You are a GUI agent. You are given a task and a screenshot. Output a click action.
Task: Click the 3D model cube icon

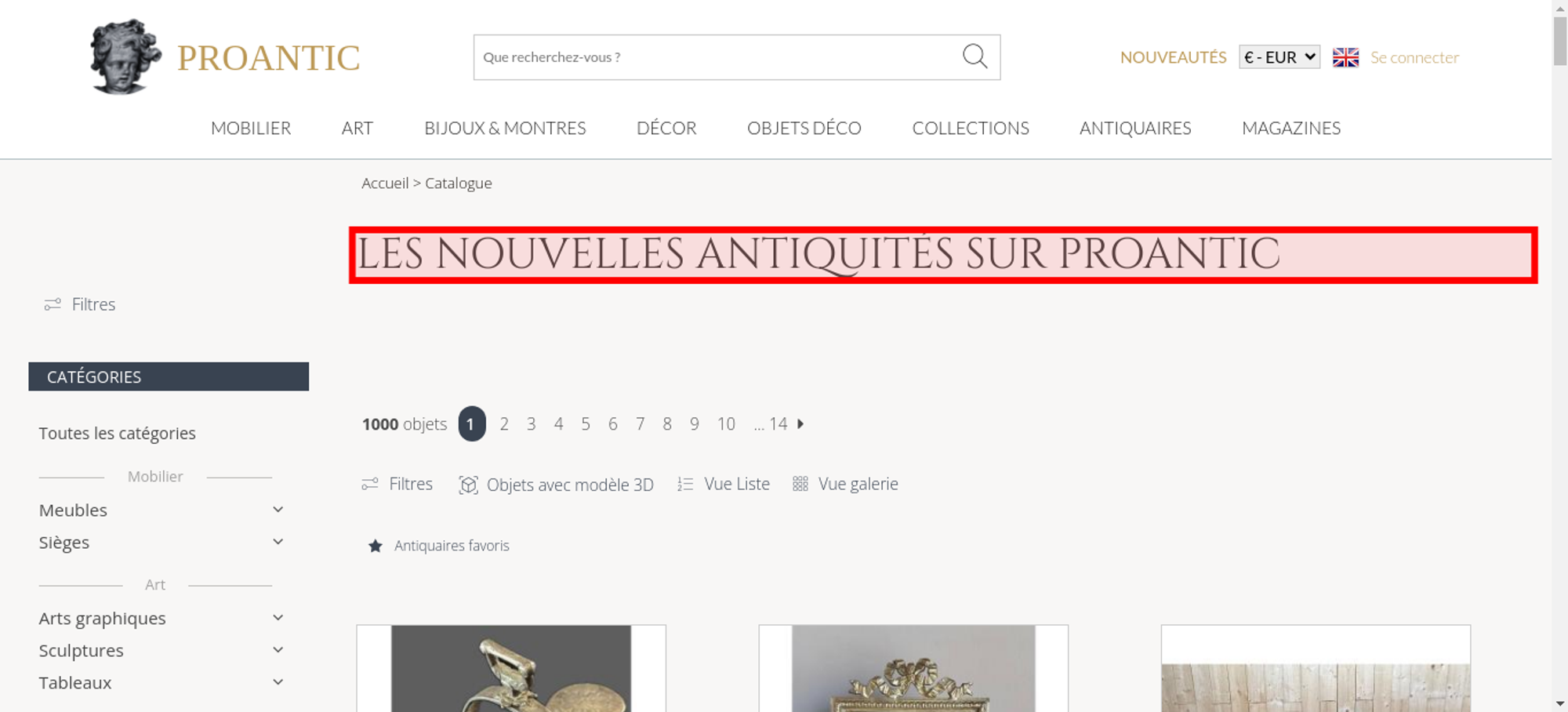tap(468, 485)
